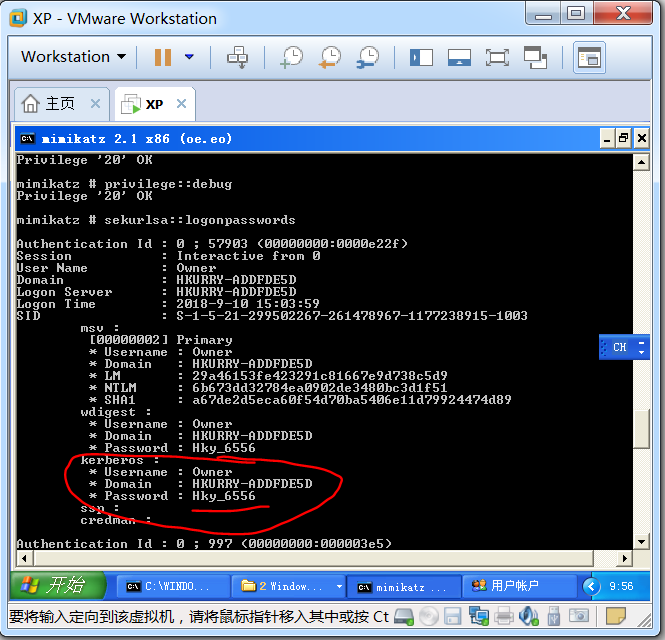This screenshot has width=665, height=640.
Task: Click the camera device status icon
Action: click(579, 616)
